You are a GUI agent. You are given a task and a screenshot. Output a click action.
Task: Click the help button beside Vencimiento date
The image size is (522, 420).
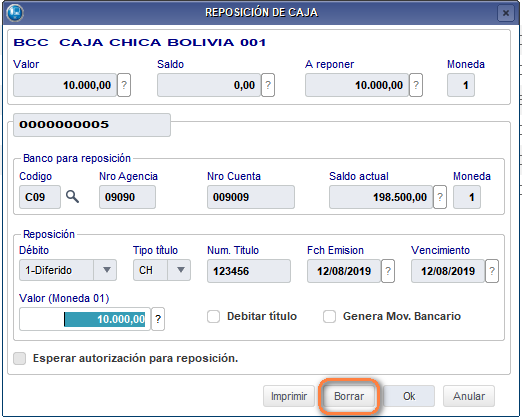[492, 271]
